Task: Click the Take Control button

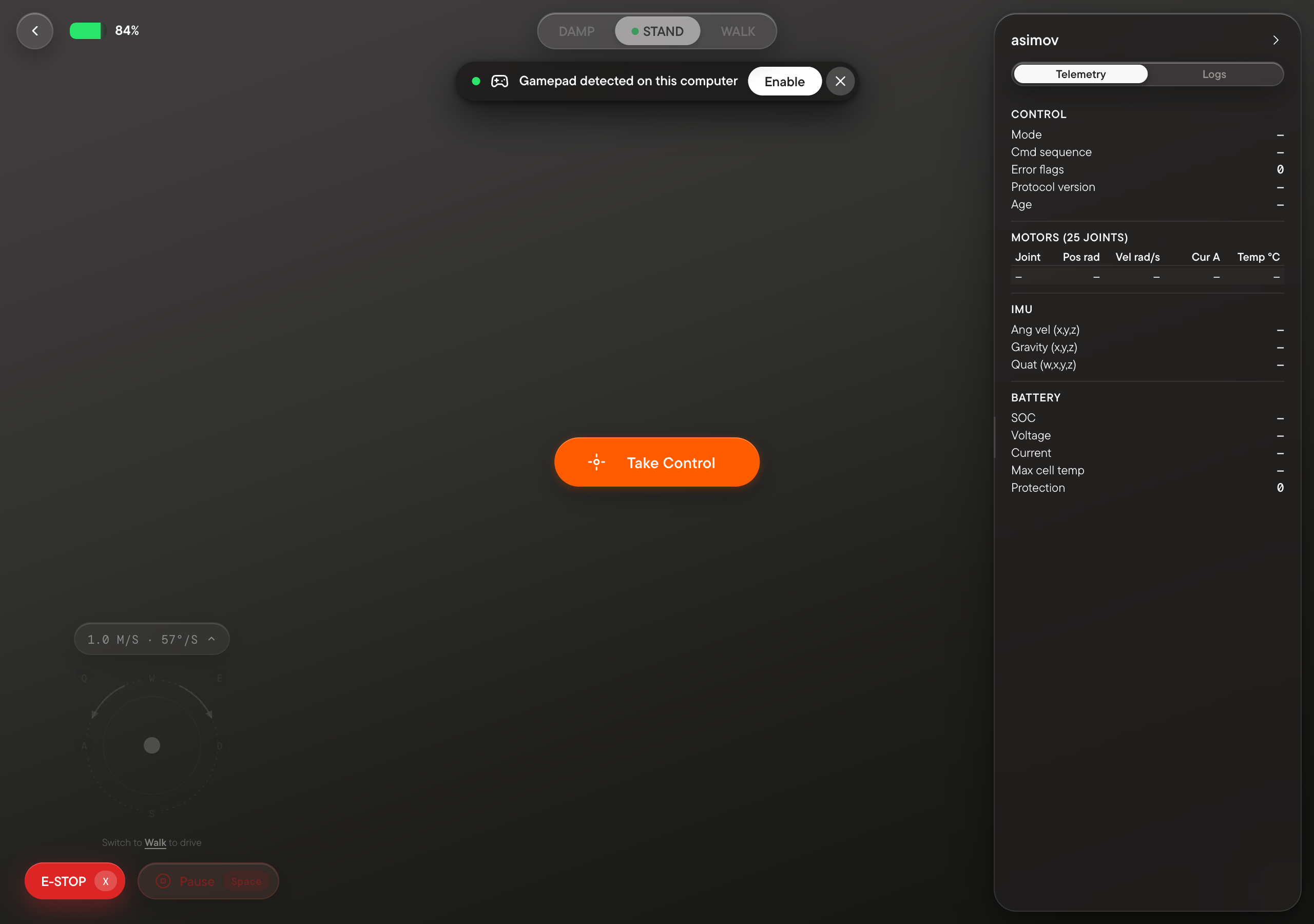Action: pos(657,462)
